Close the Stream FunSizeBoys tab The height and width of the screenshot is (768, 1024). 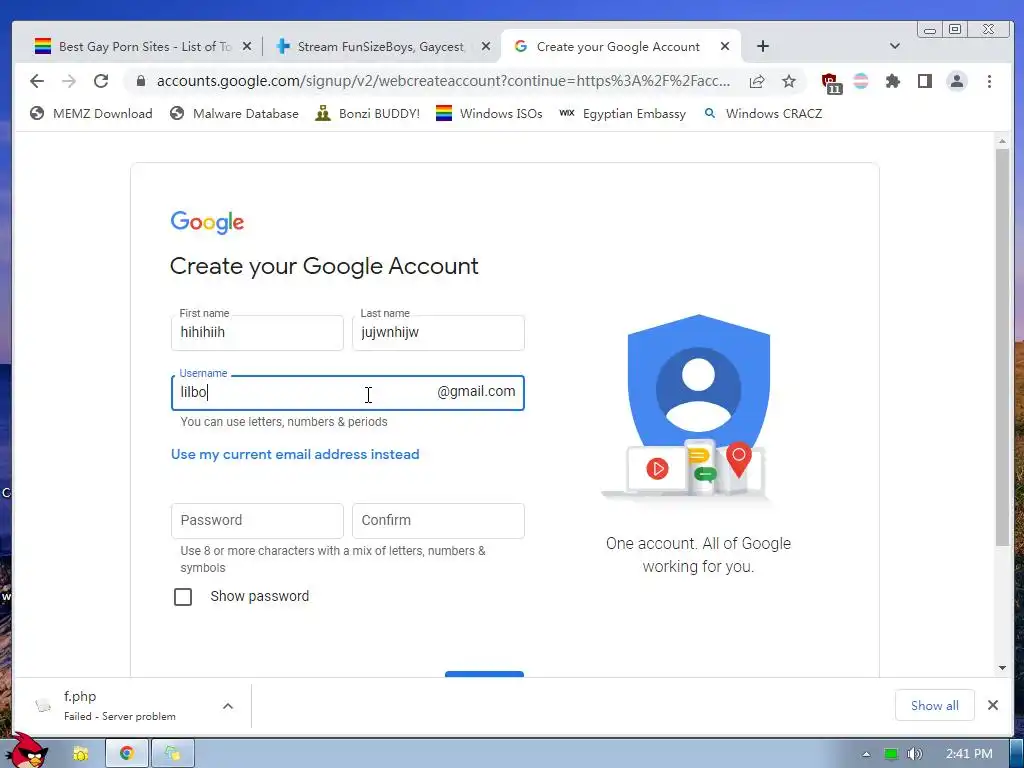point(486,46)
